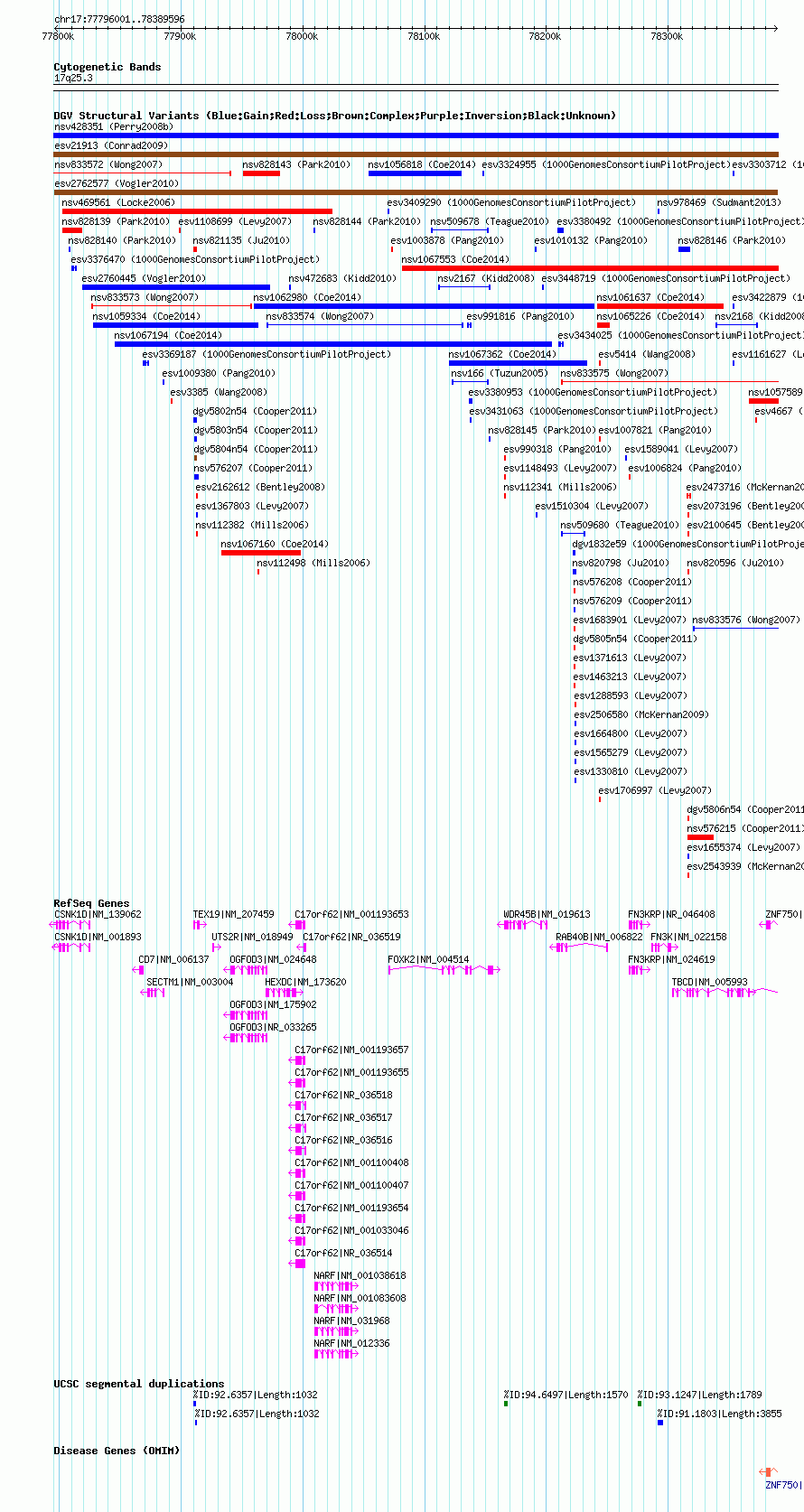The height and width of the screenshot is (1512, 804).
Task: Click the blue bar of esv2760445 (Vogler2010)
Action: (176, 287)
